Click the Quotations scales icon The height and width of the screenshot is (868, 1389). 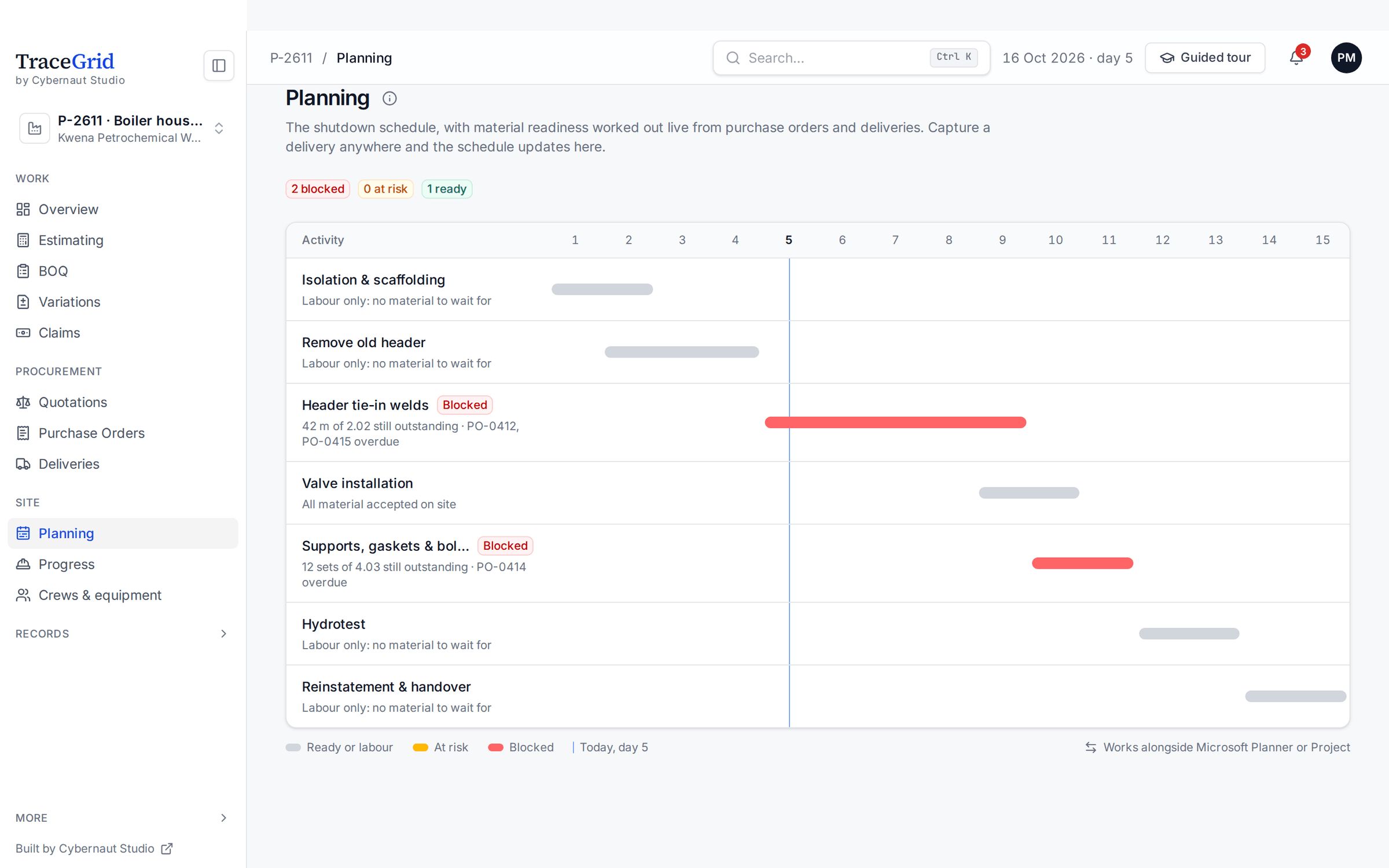point(23,402)
